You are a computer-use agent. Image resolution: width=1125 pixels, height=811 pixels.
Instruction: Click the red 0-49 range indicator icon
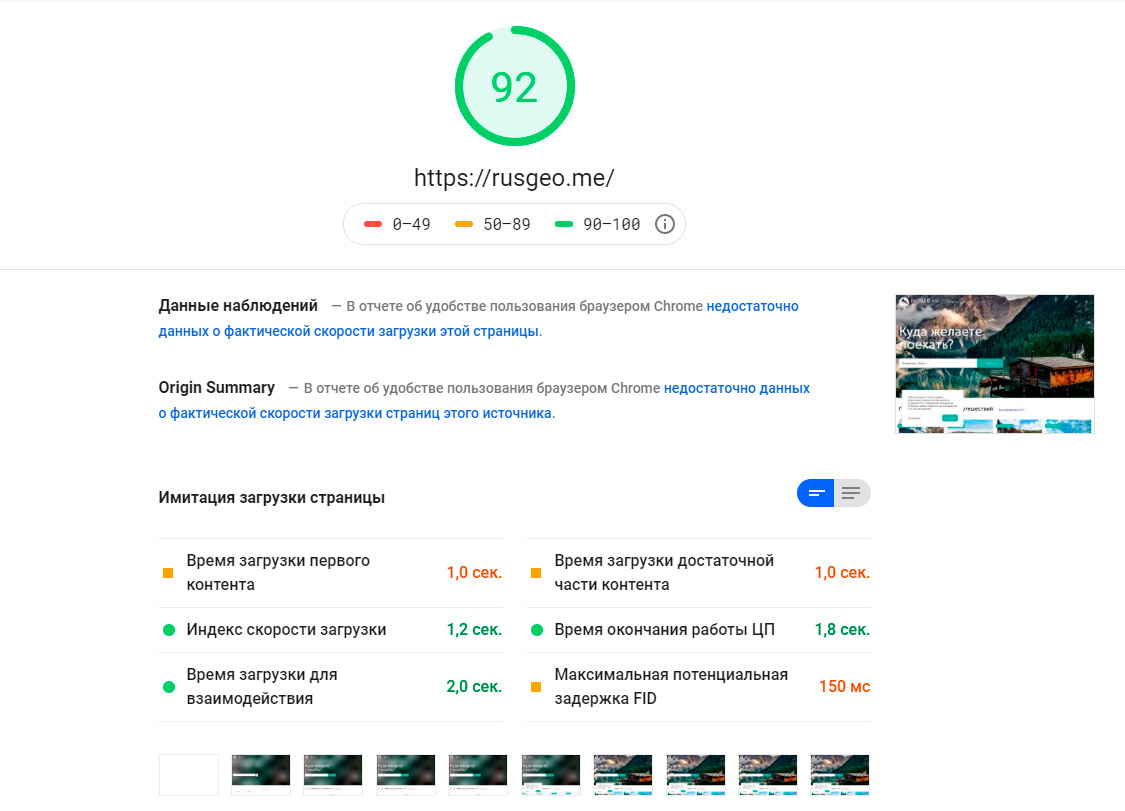tap(374, 224)
